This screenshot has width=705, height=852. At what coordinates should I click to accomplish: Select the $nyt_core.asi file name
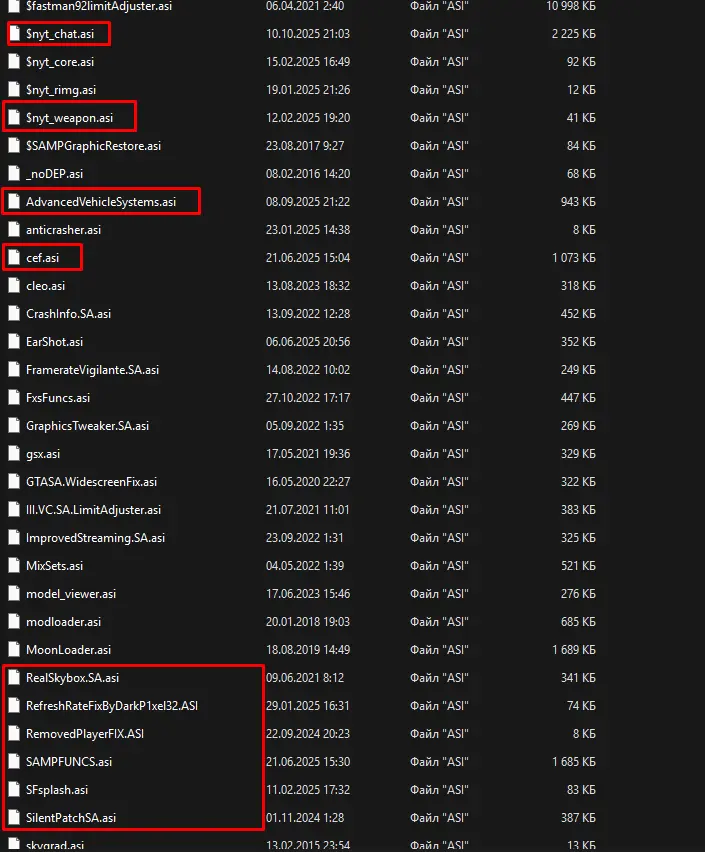click(61, 62)
